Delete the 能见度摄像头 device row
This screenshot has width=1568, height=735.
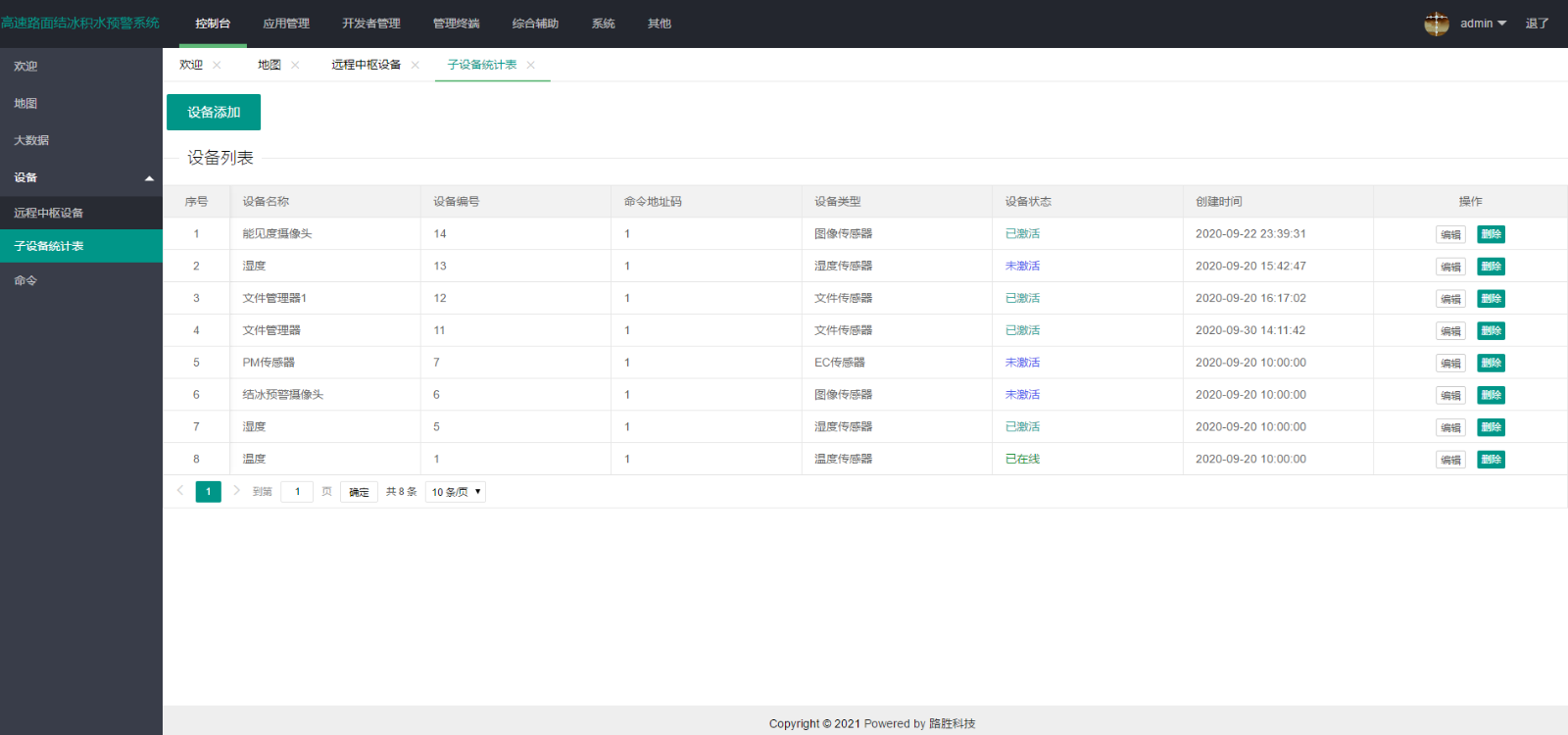point(1491,234)
